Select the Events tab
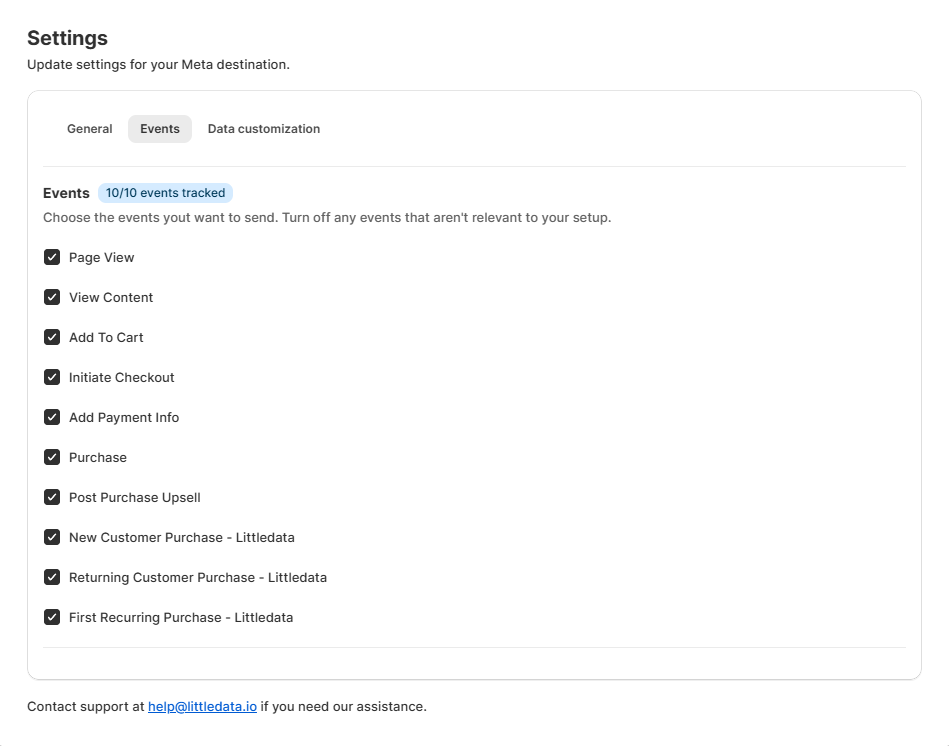The width and height of the screenshot is (949, 746). coord(160,129)
